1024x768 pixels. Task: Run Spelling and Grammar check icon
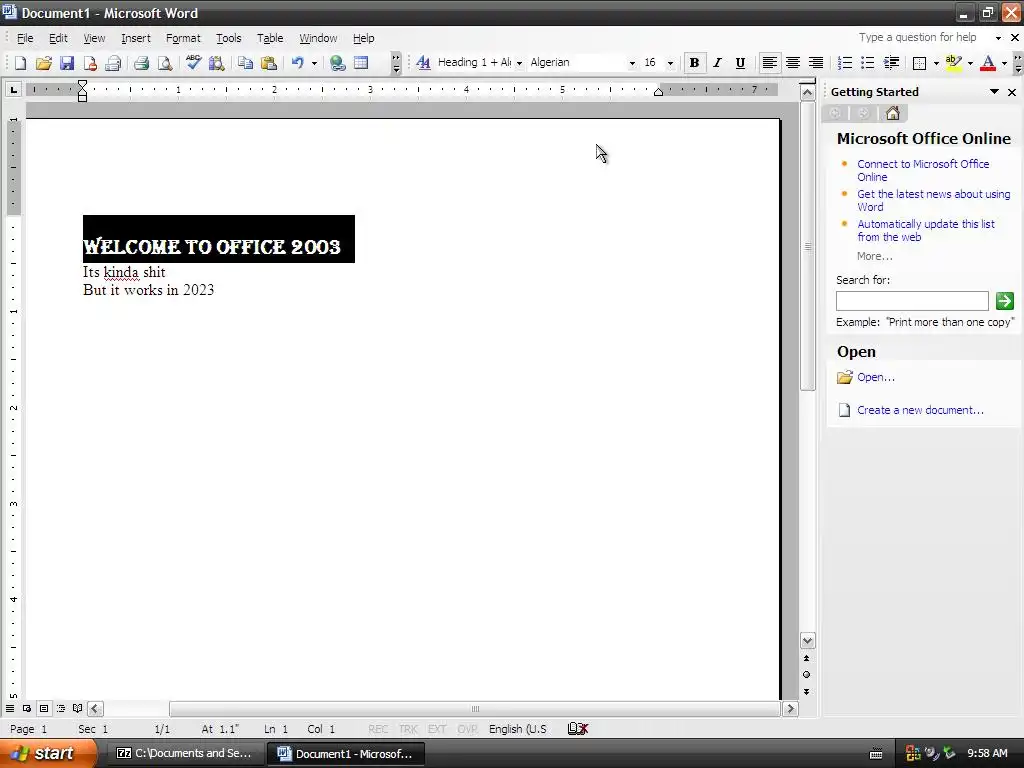pos(193,63)
